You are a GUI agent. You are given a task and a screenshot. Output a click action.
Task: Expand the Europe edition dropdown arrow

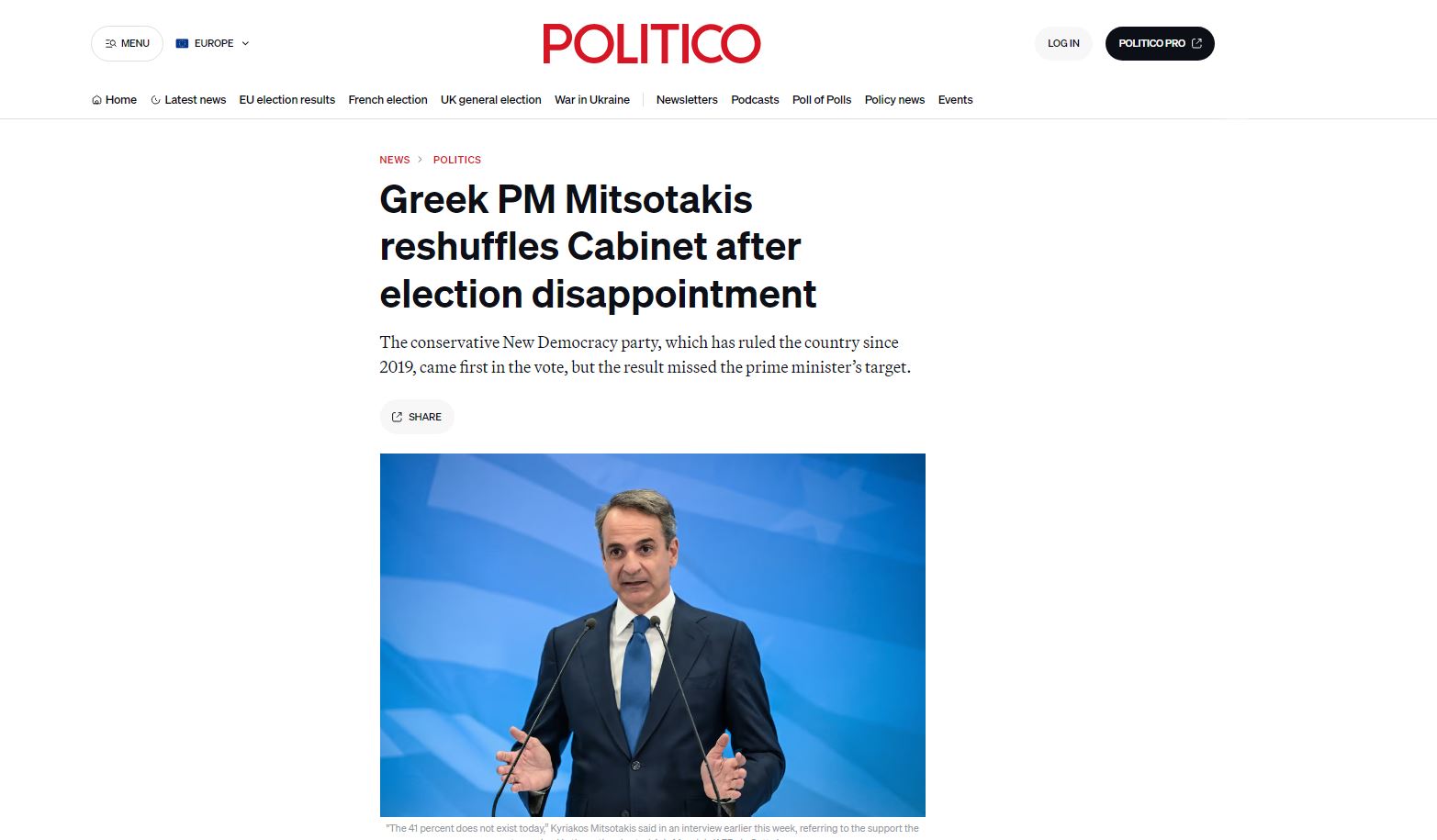[x=245, y=43]
